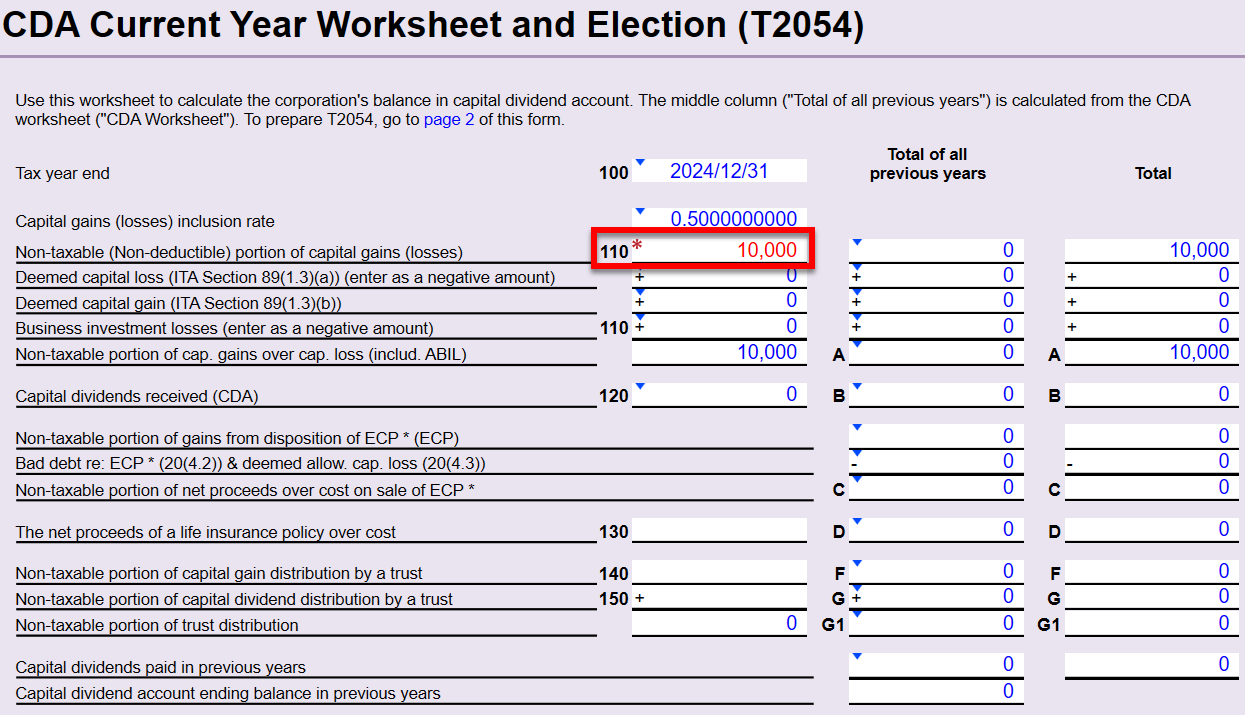Image resolution: width=1245 pixels, height=715 pixels.
Task: Select total column row G1 value
Action: 1152,623
